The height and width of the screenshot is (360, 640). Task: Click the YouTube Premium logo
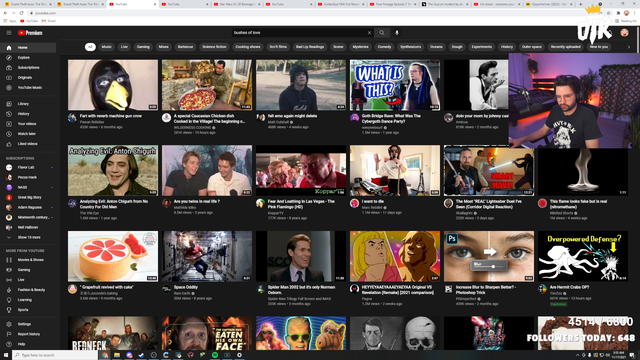(x=30, y=33)
